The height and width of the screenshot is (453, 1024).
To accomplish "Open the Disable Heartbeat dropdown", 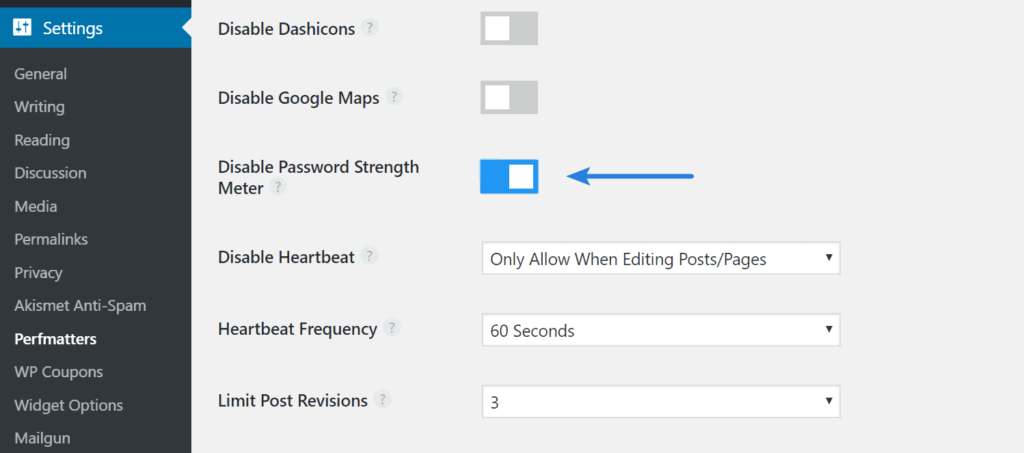I will (660, 258).
